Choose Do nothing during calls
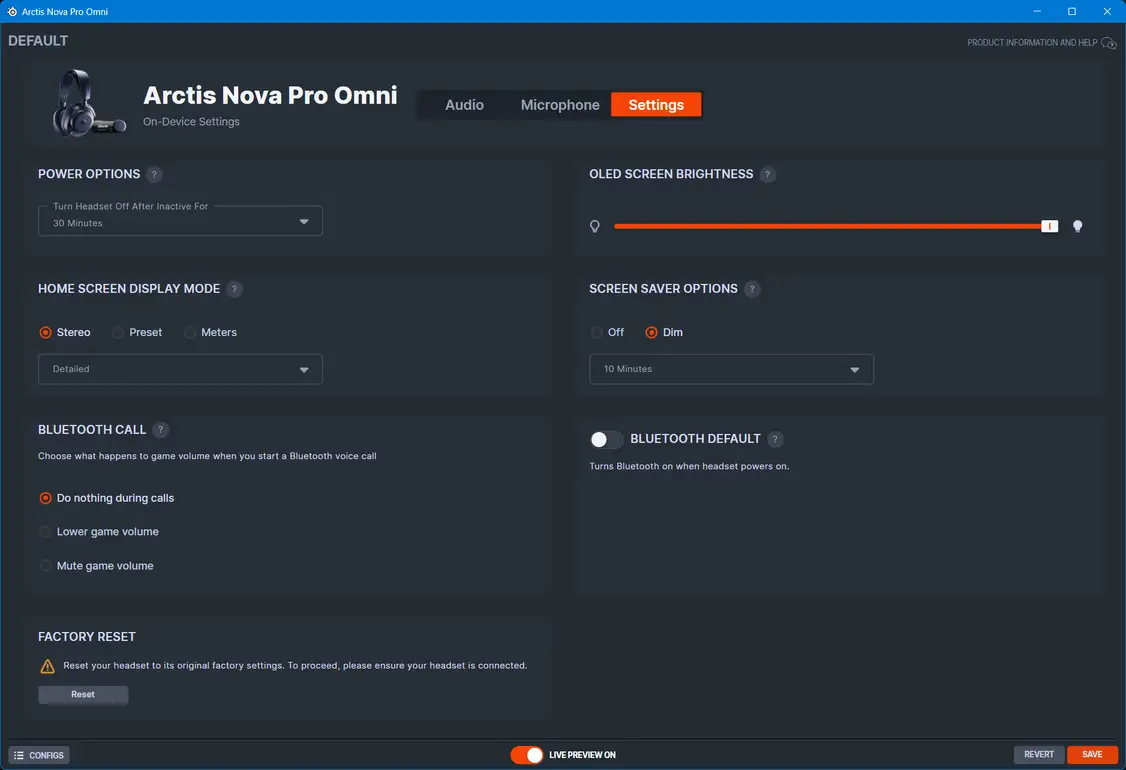This screenshot has width=1126, height=770. tap(106, 498)
